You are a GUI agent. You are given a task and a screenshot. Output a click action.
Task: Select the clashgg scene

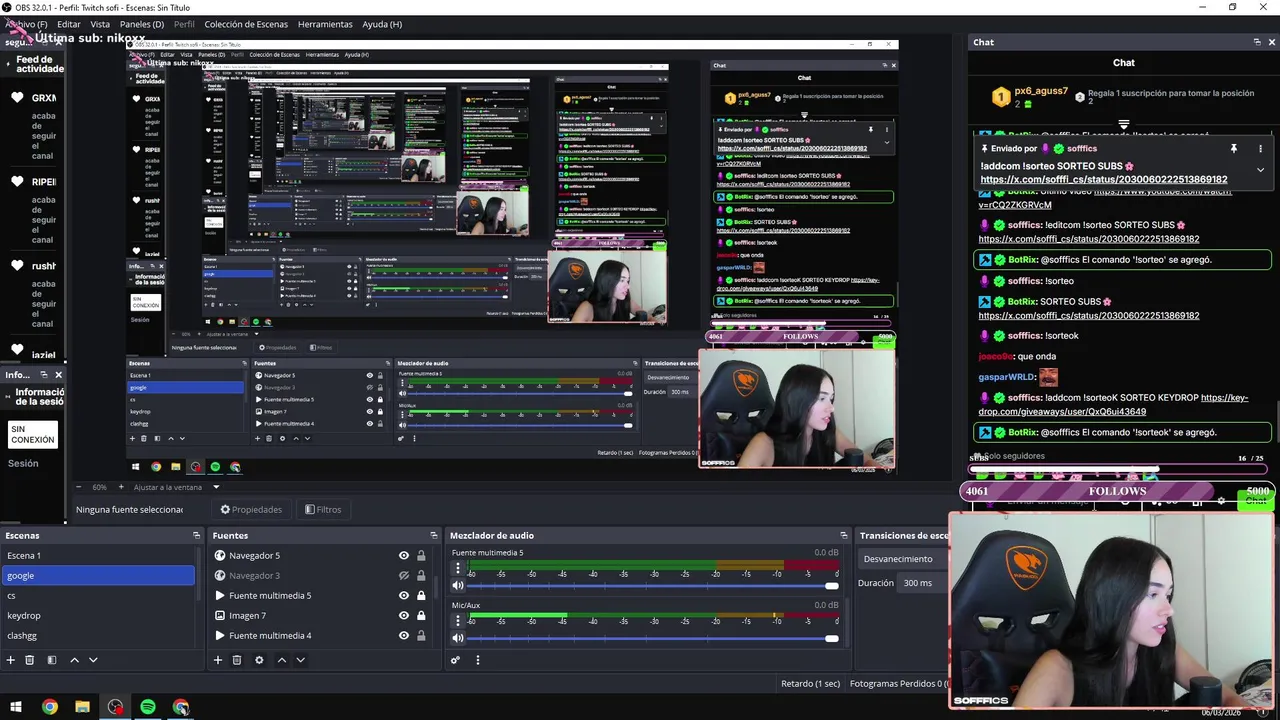coord(98,635)
